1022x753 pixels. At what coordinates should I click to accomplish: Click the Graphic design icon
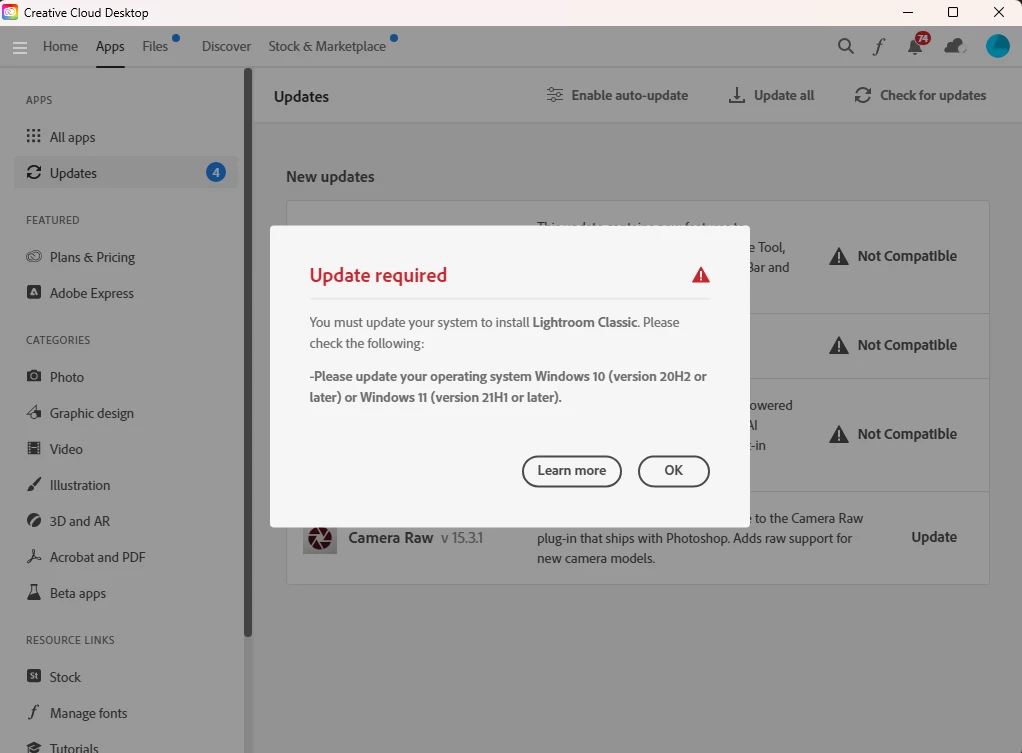(x=34, y=412)
